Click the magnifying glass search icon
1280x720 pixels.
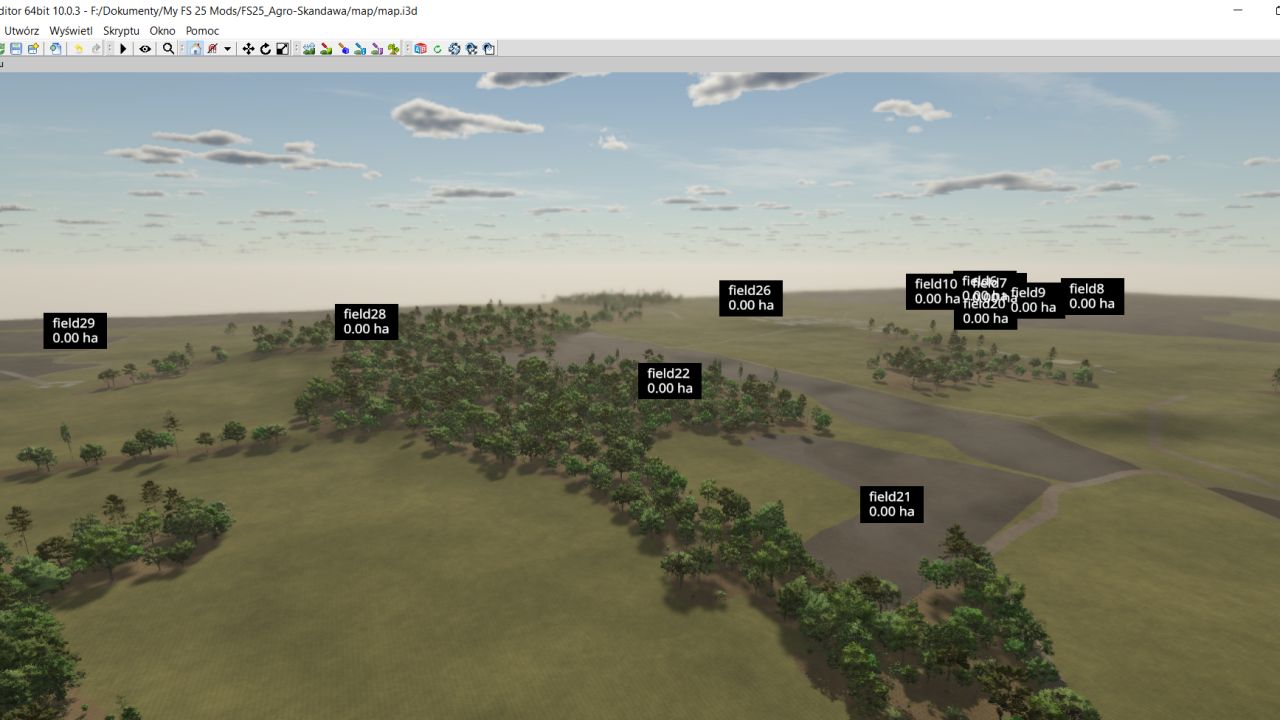click(x=168, y=48)
